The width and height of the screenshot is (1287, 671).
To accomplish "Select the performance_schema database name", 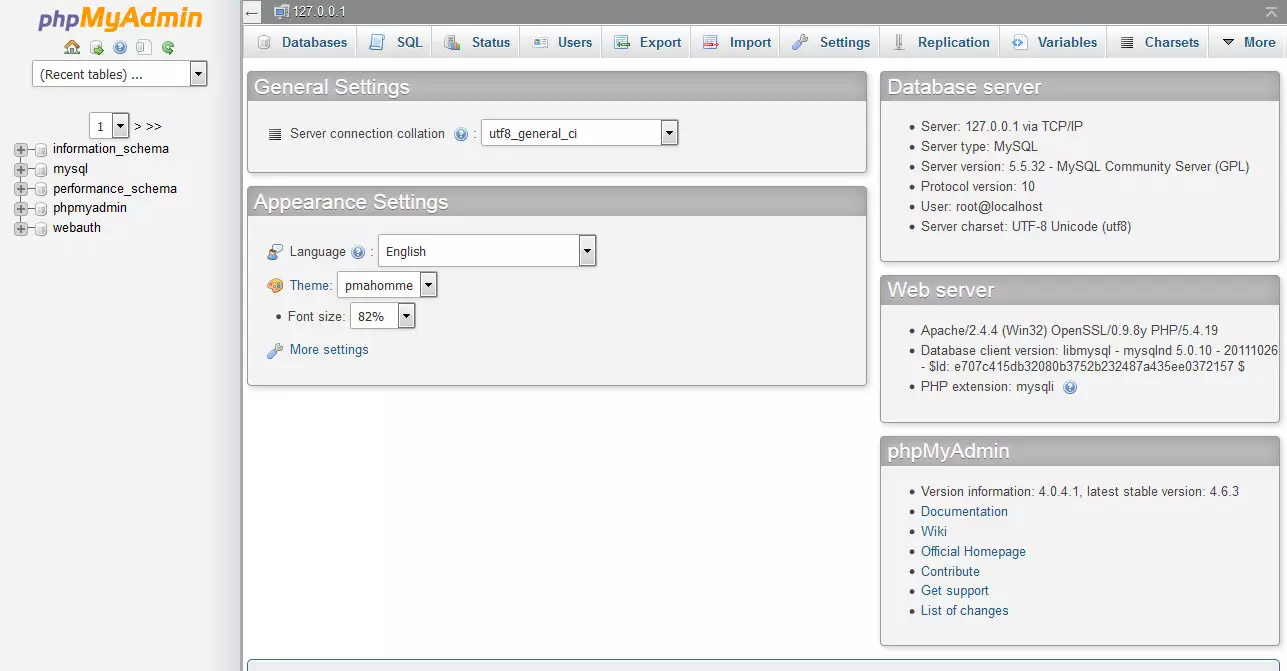I will [115, 189].
